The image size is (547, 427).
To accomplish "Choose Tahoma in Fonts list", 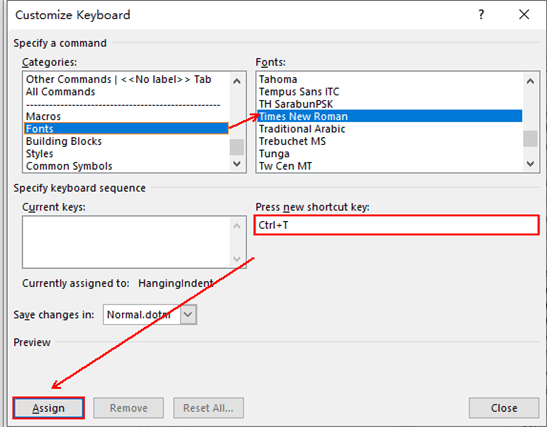I will click(278, 79).
